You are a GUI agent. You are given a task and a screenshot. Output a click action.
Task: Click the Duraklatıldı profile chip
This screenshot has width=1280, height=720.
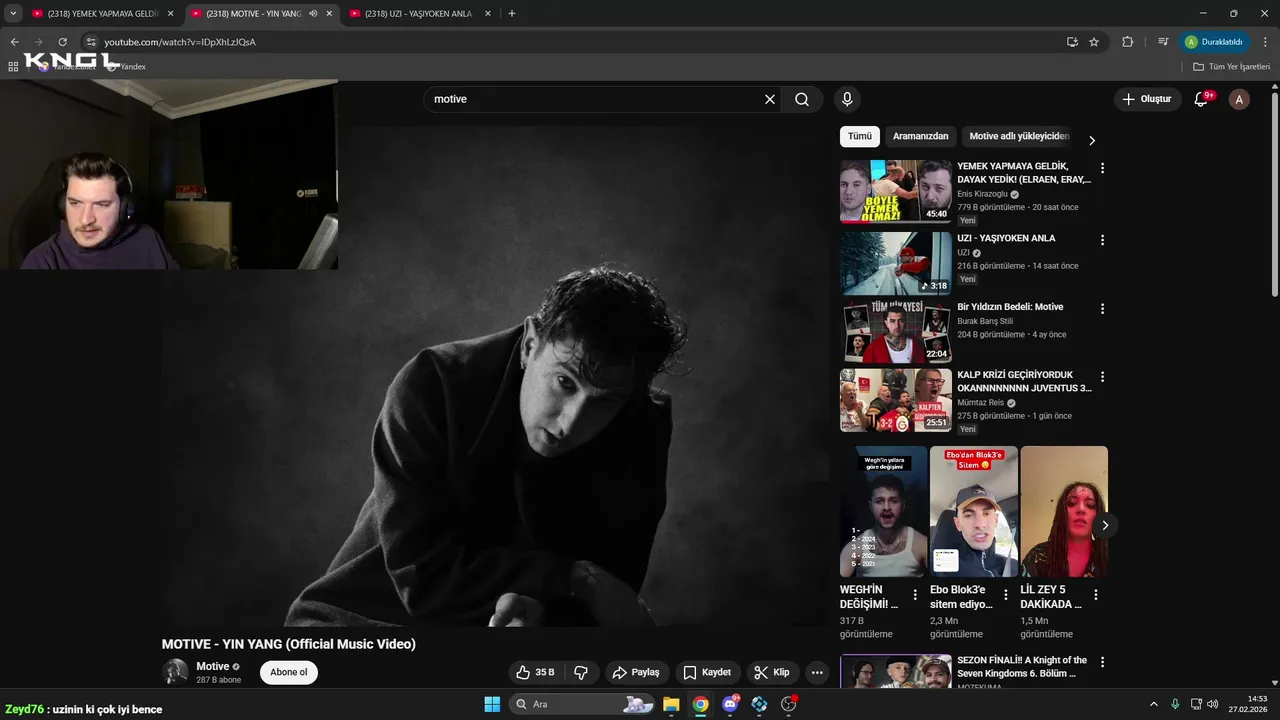[x=1215, y=42]
